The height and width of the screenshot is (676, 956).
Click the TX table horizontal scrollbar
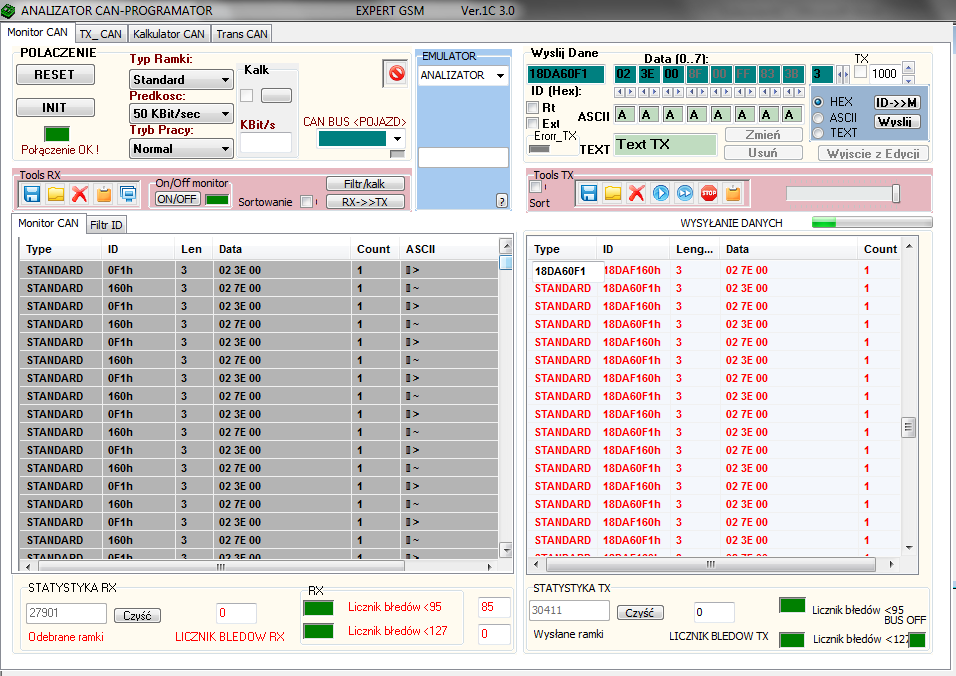click(x=711, y=564)
